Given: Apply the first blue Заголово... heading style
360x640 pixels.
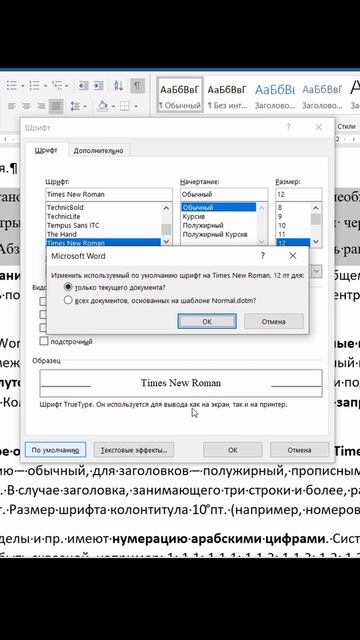Looking at the screenshot, I should pos(275,95).
